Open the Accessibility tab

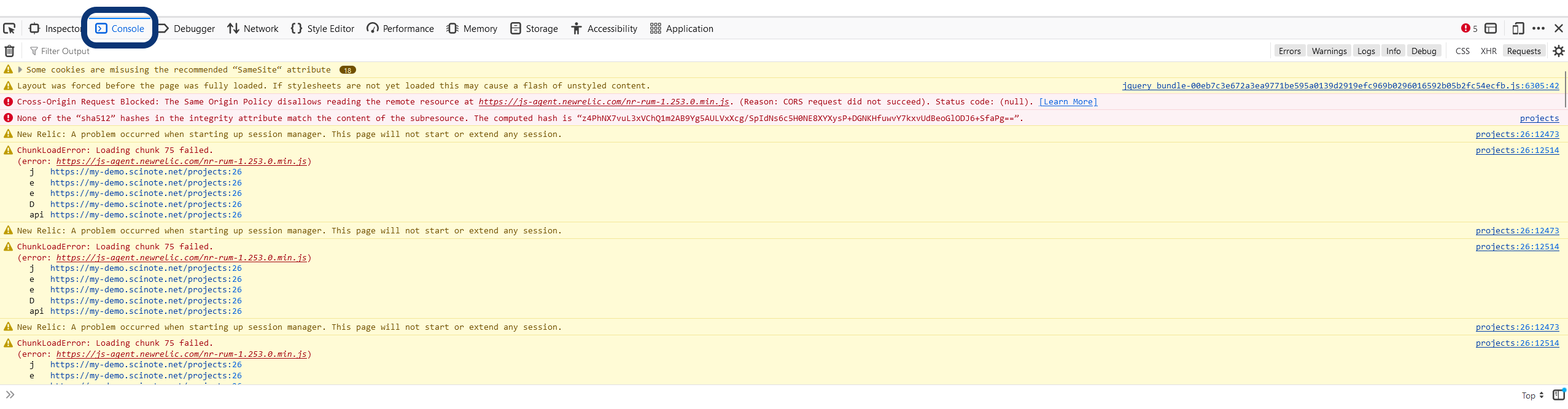[604, 28]
